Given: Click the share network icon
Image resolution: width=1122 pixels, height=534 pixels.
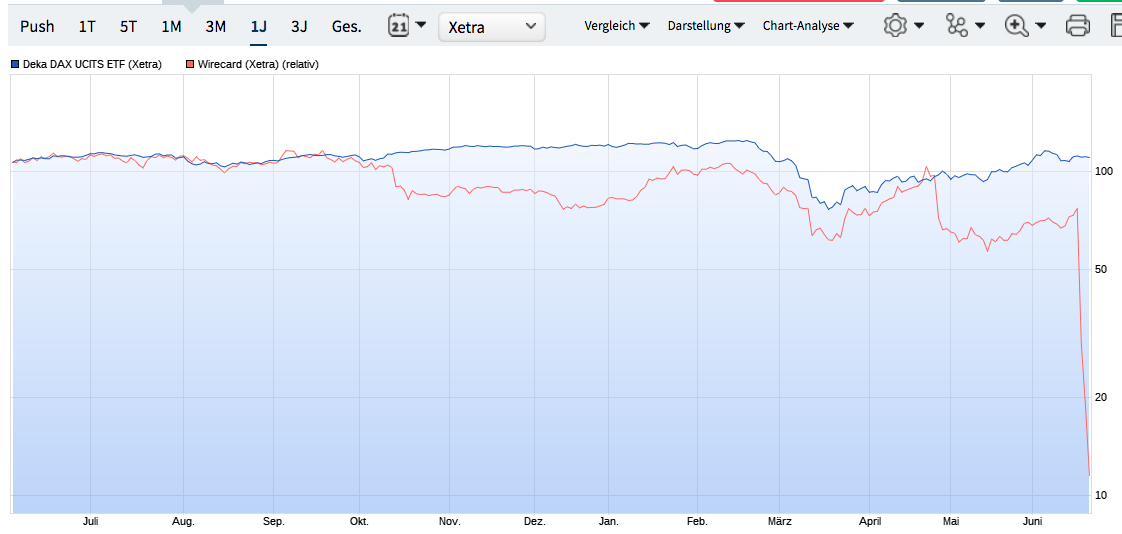Looking at the screenshot, I should click(956, 26).
